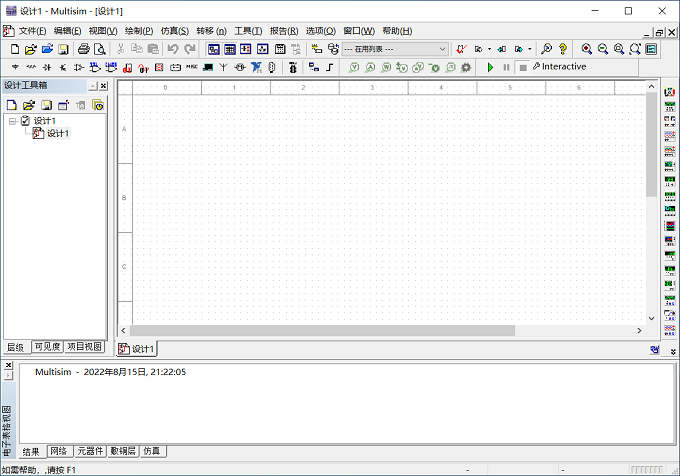Create a new design file
The width and height of the screenshot is (680, 476).
[x=15, y=49]
